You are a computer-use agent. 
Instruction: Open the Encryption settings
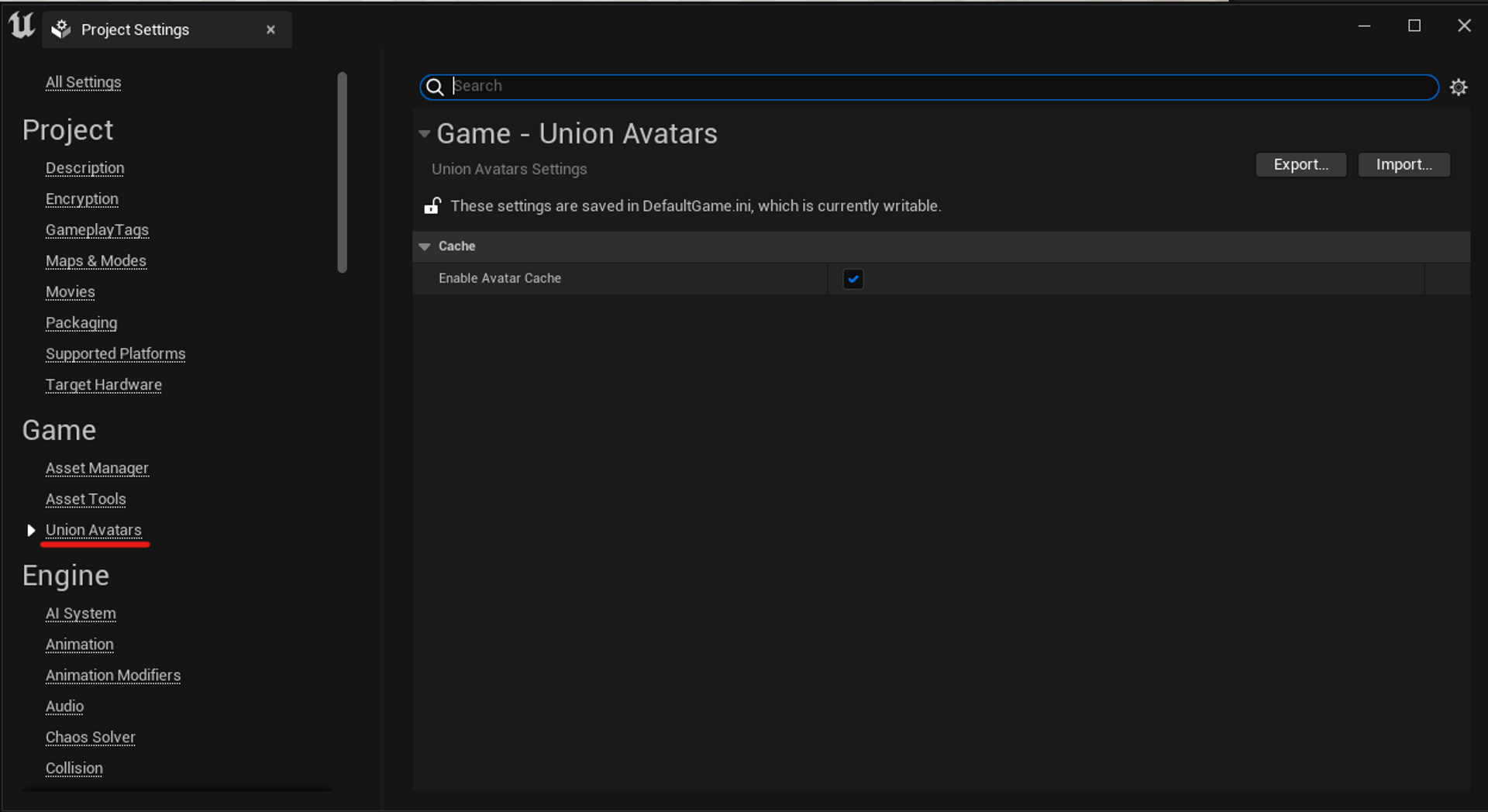click(x=81, y=199)
